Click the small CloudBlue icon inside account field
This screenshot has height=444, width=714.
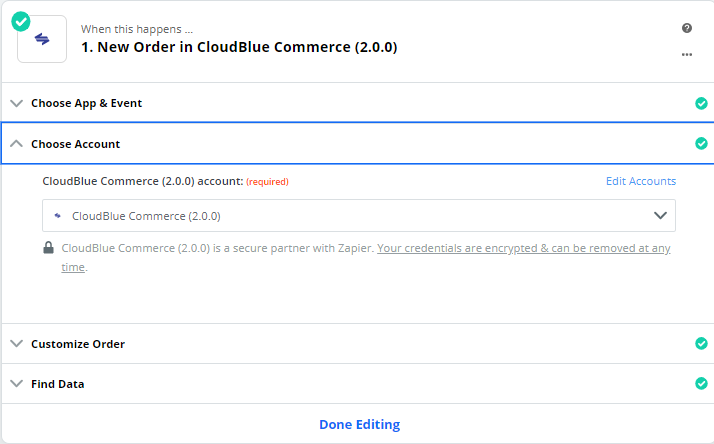(x=57, y=216)
